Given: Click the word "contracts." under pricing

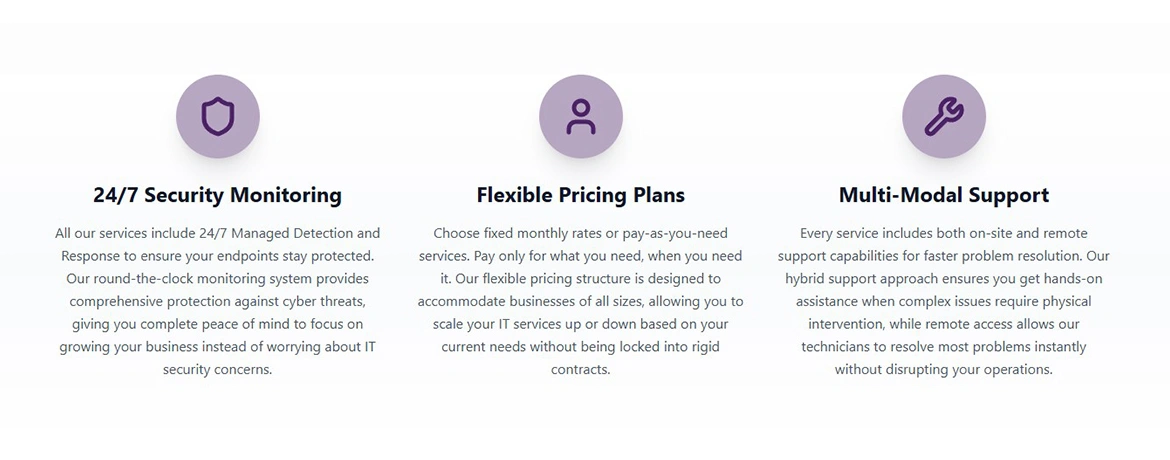Looking at the screenshot, I should pyautogui.click(x=580, y=369).
